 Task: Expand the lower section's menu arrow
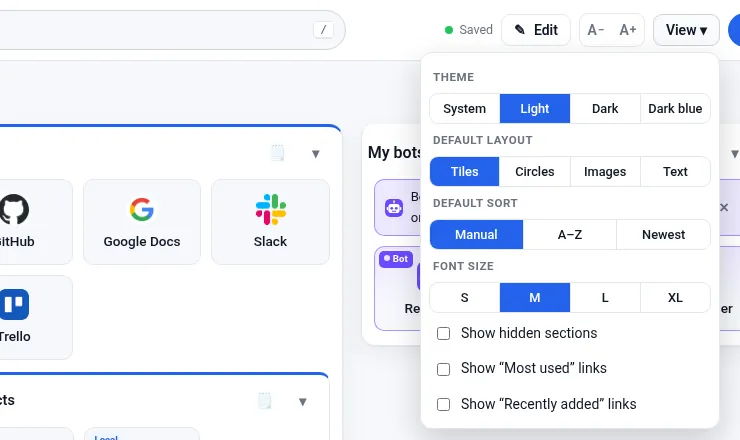303,402
